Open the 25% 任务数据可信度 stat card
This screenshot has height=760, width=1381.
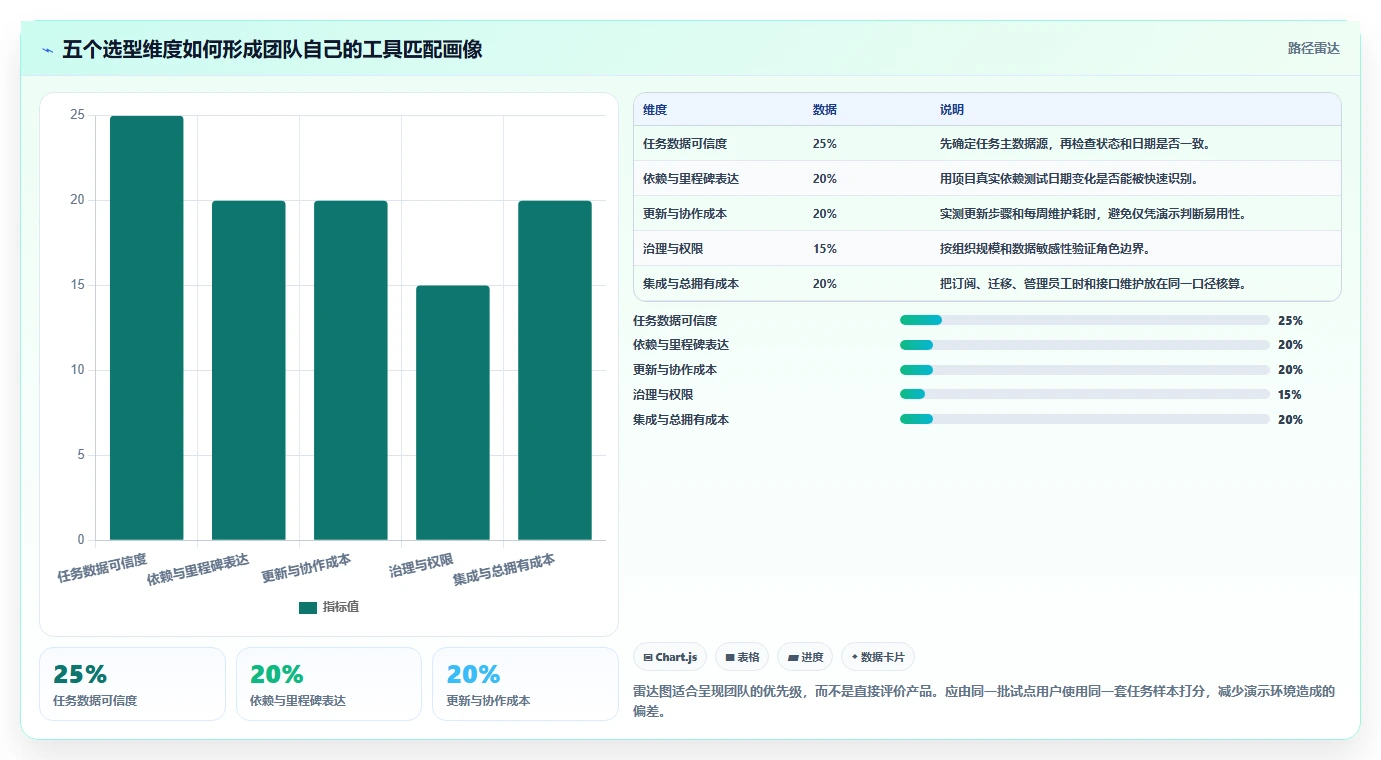[132, 684]
